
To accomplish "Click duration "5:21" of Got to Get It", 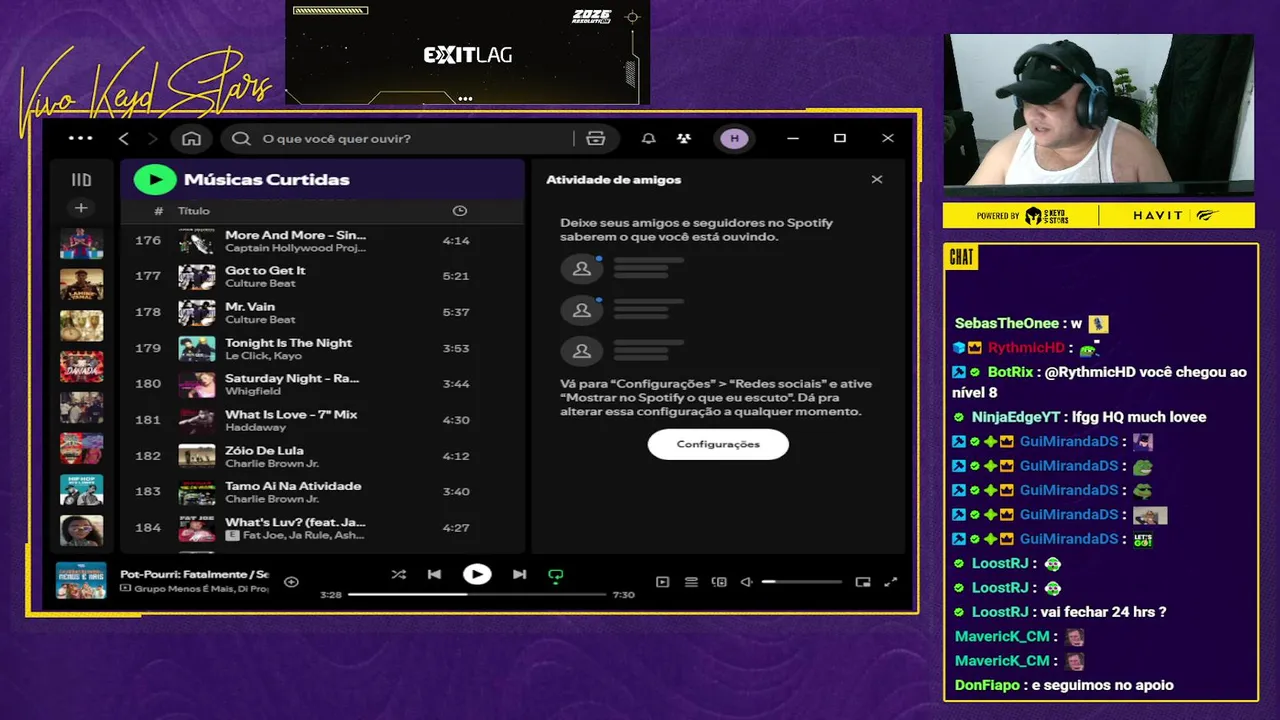I will click(x=455, y=276).
